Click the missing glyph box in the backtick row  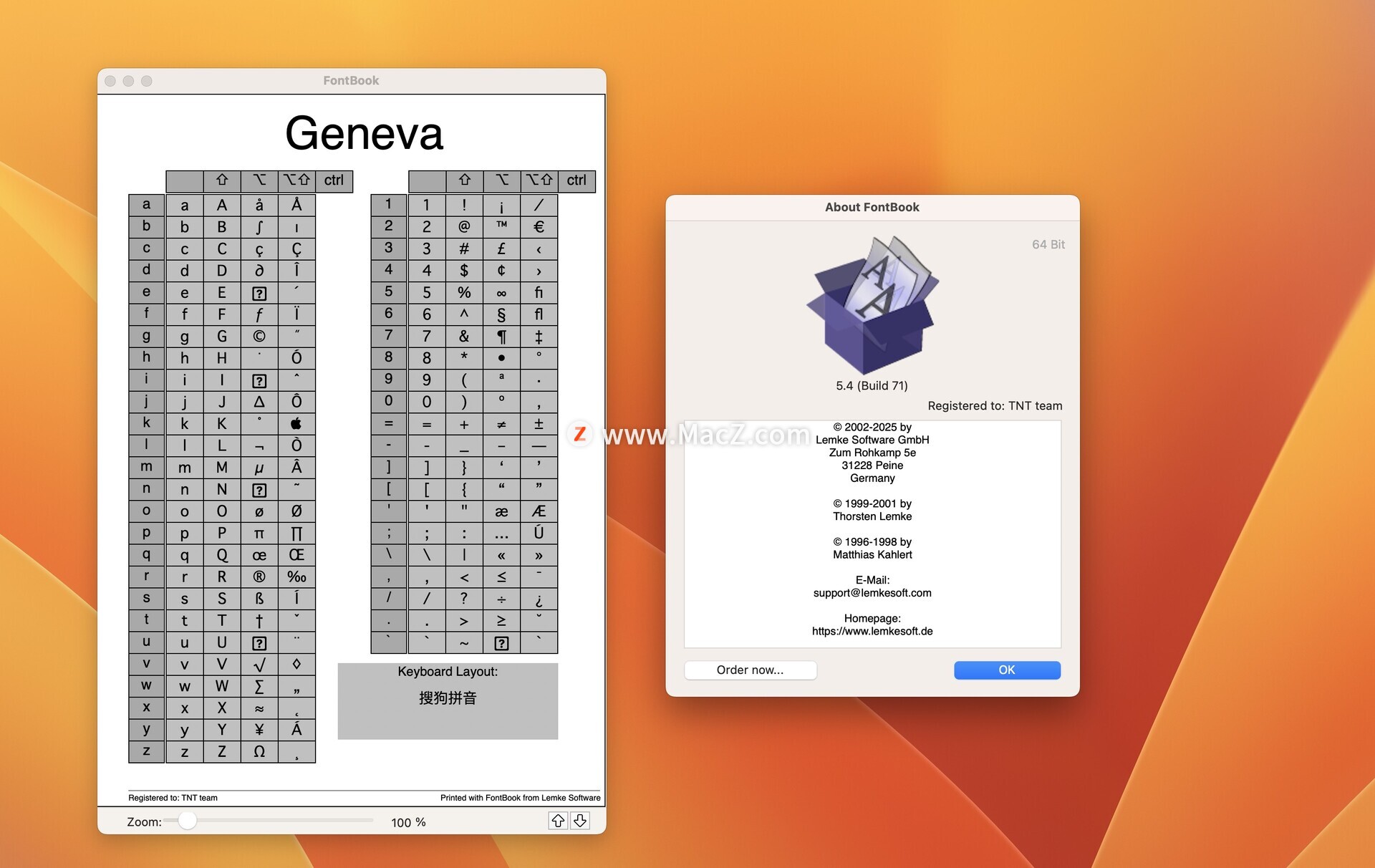click(502, 642)
